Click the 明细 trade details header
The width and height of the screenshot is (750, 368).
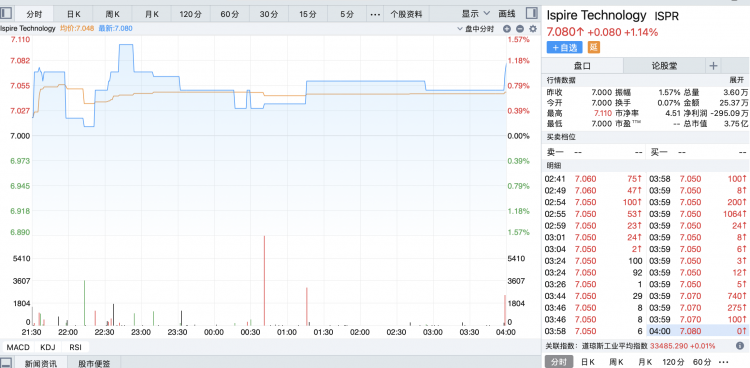tap(554, 166)
